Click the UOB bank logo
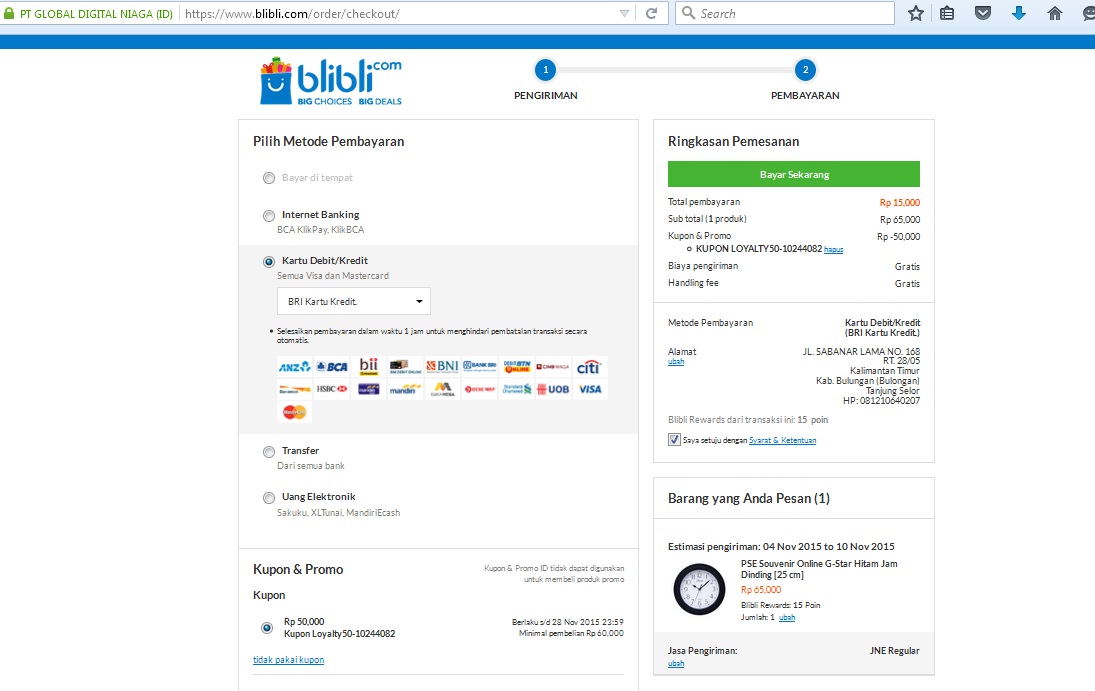This screenshot has width=1095, height=691. 553,389
